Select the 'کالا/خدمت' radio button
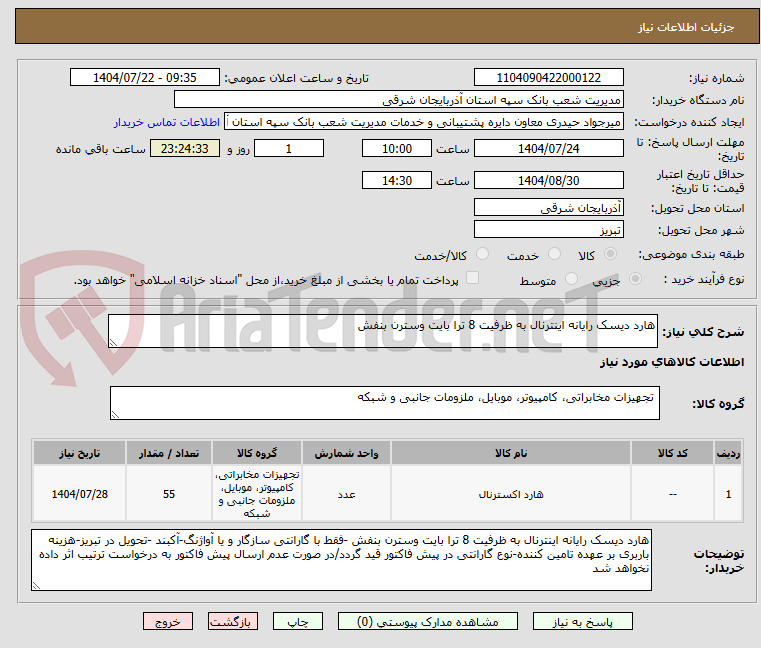Screen dimensions: 761x648 click(x=482, y=254)
